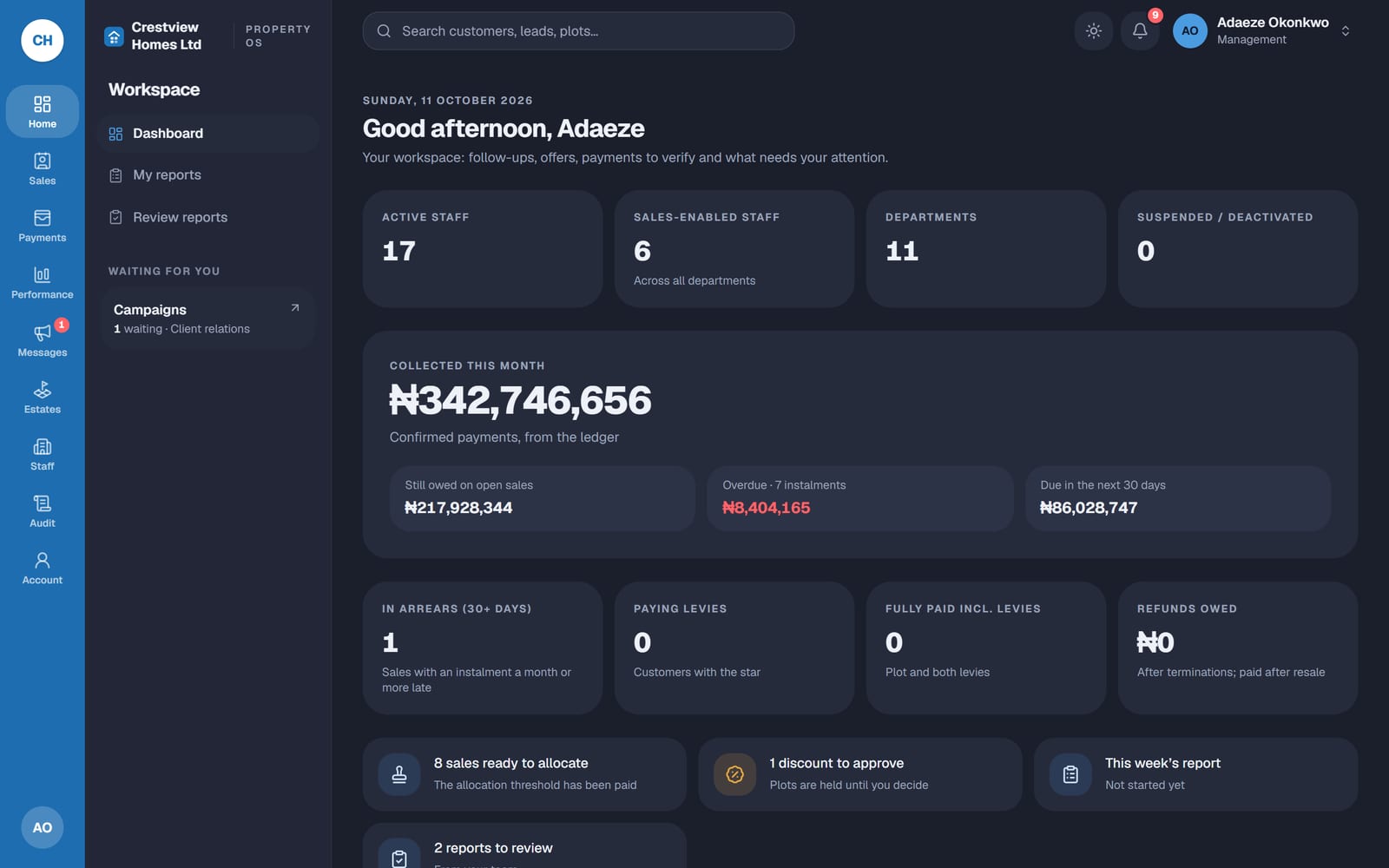Click the Still owed on open sales tile

(543, 498)
